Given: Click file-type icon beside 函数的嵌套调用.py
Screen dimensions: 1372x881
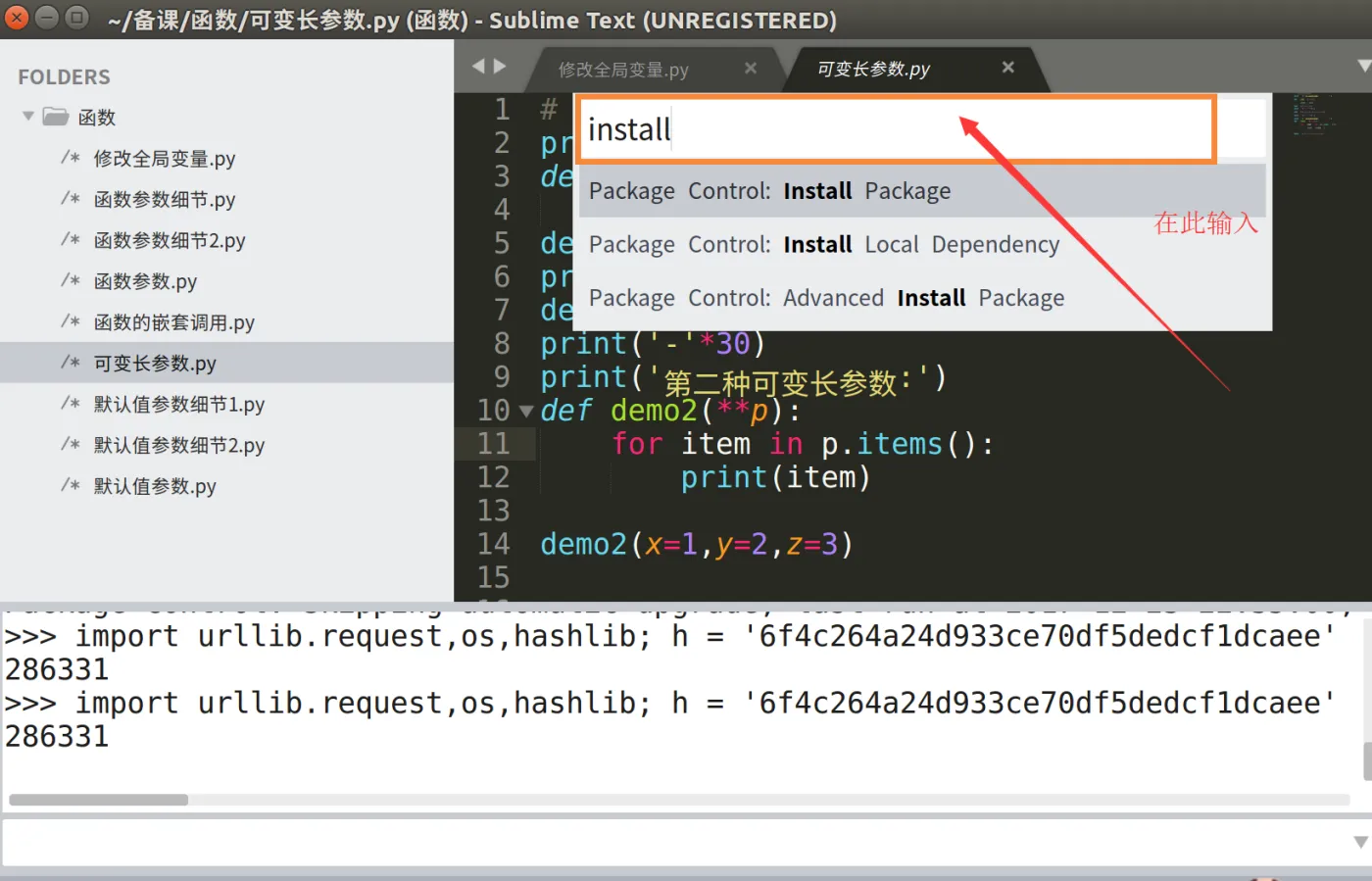Looking at the screenshot, I should 71,322.
